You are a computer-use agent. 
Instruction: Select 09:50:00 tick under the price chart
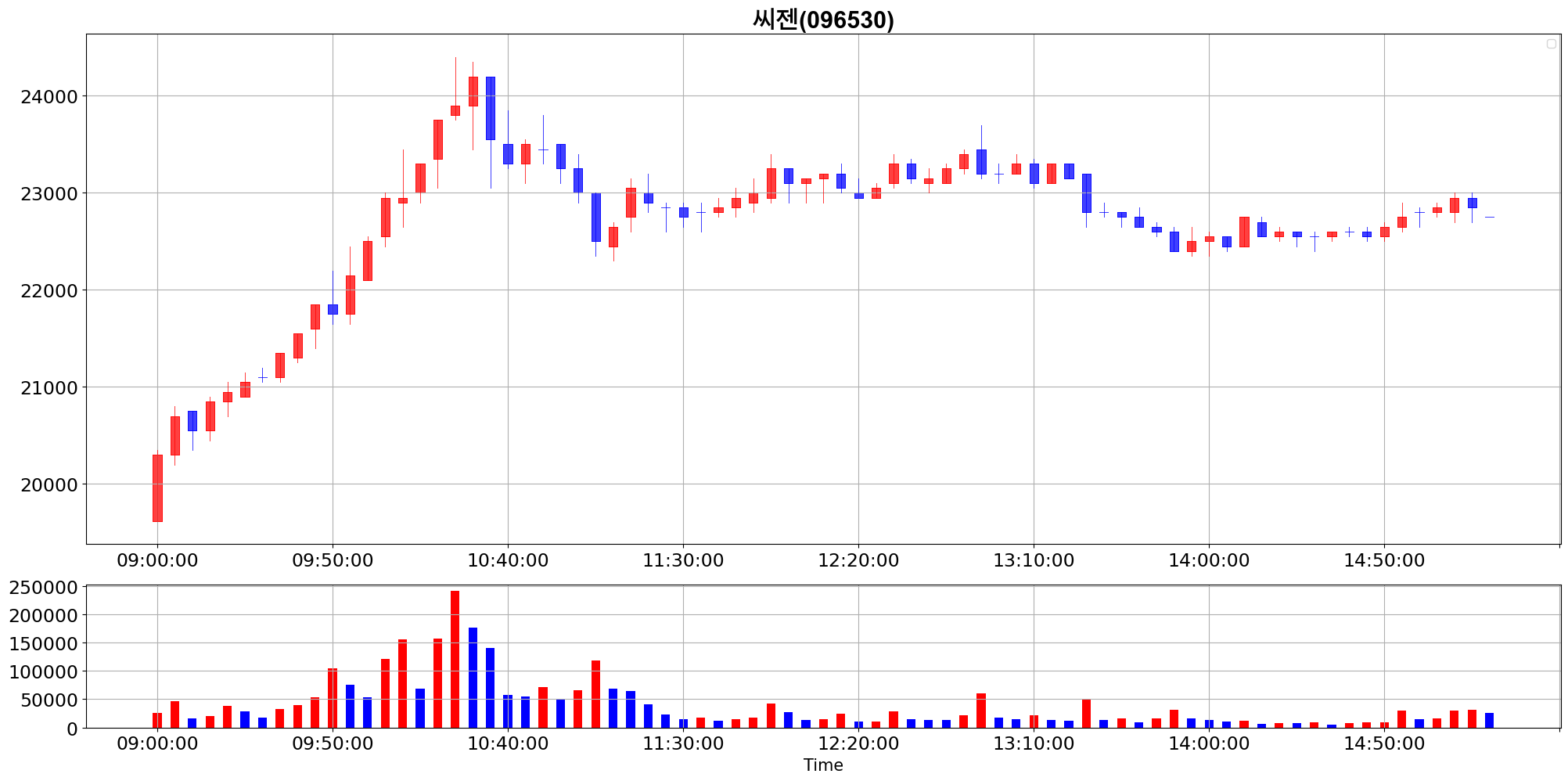333,561
